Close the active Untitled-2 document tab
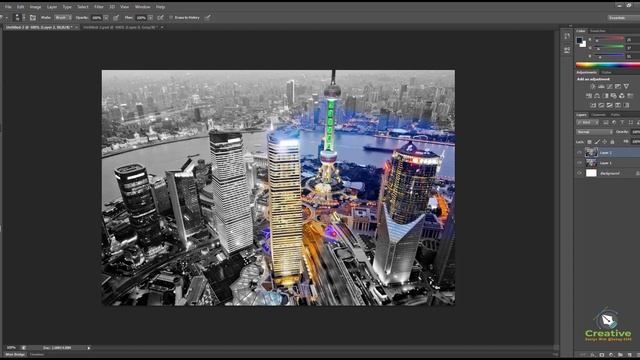640x360 pixels. click(x=76, y=27)
